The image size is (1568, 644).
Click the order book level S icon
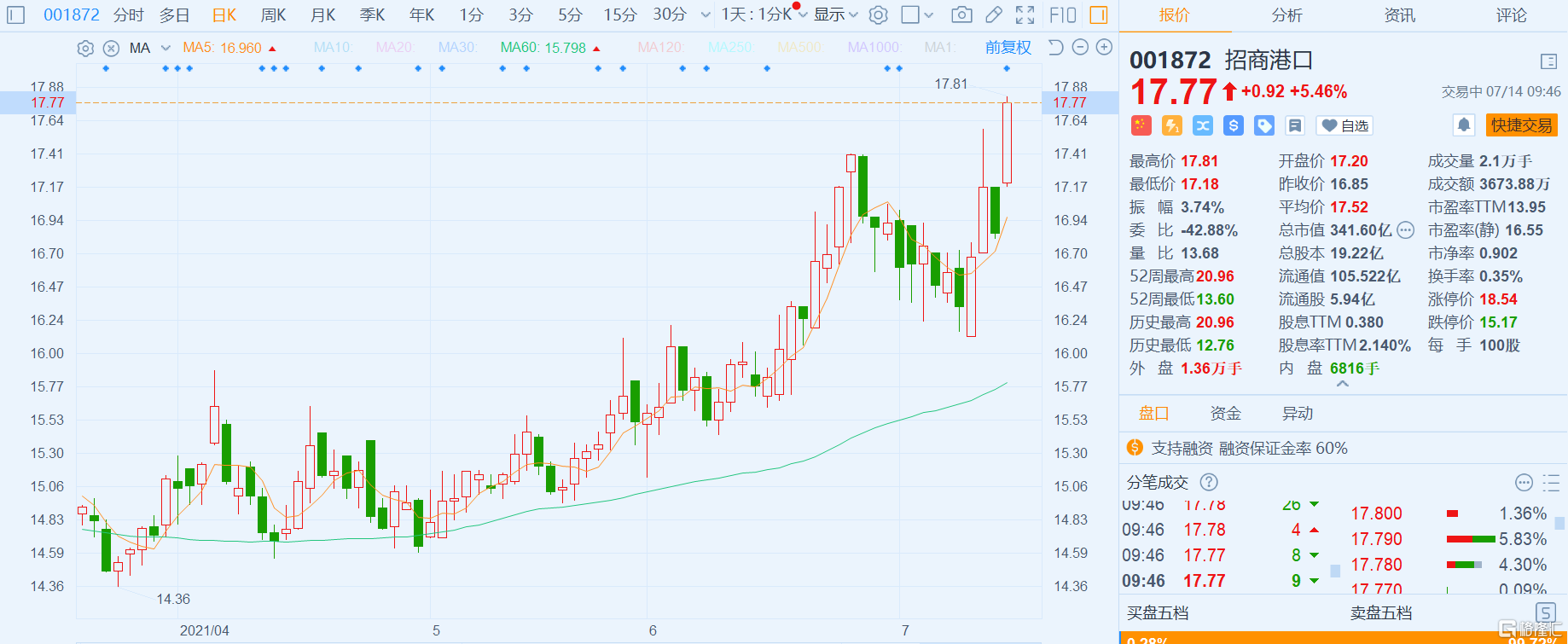[1545, 612]
